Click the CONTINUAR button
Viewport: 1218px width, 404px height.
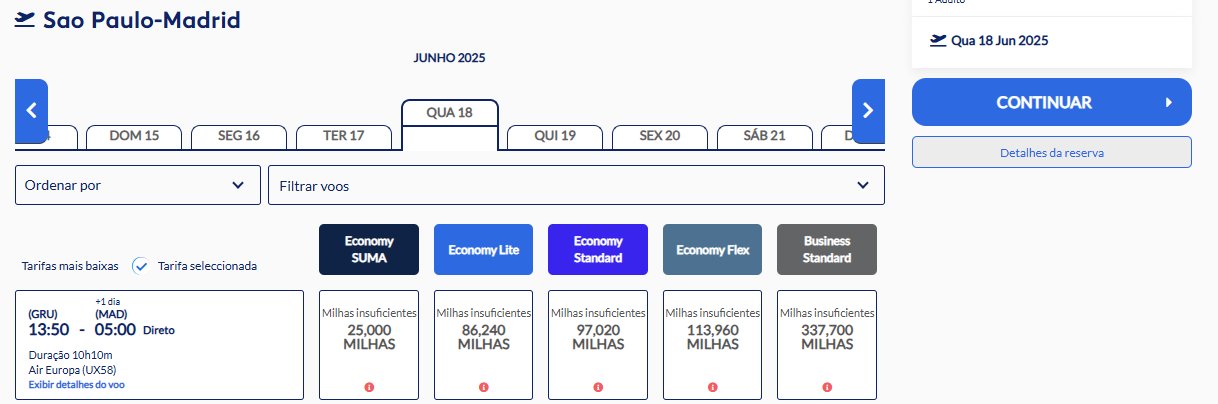click(1052, 102)
